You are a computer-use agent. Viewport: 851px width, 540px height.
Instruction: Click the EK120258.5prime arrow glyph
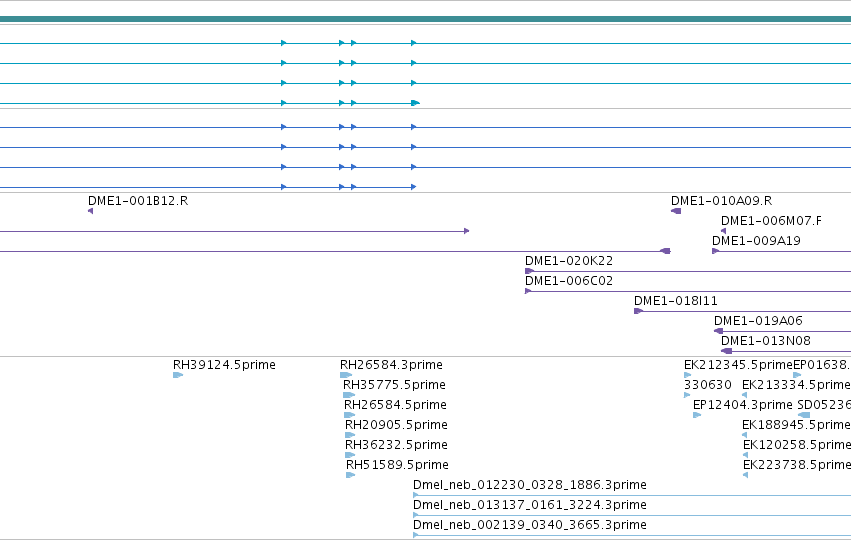pos(745,455)
